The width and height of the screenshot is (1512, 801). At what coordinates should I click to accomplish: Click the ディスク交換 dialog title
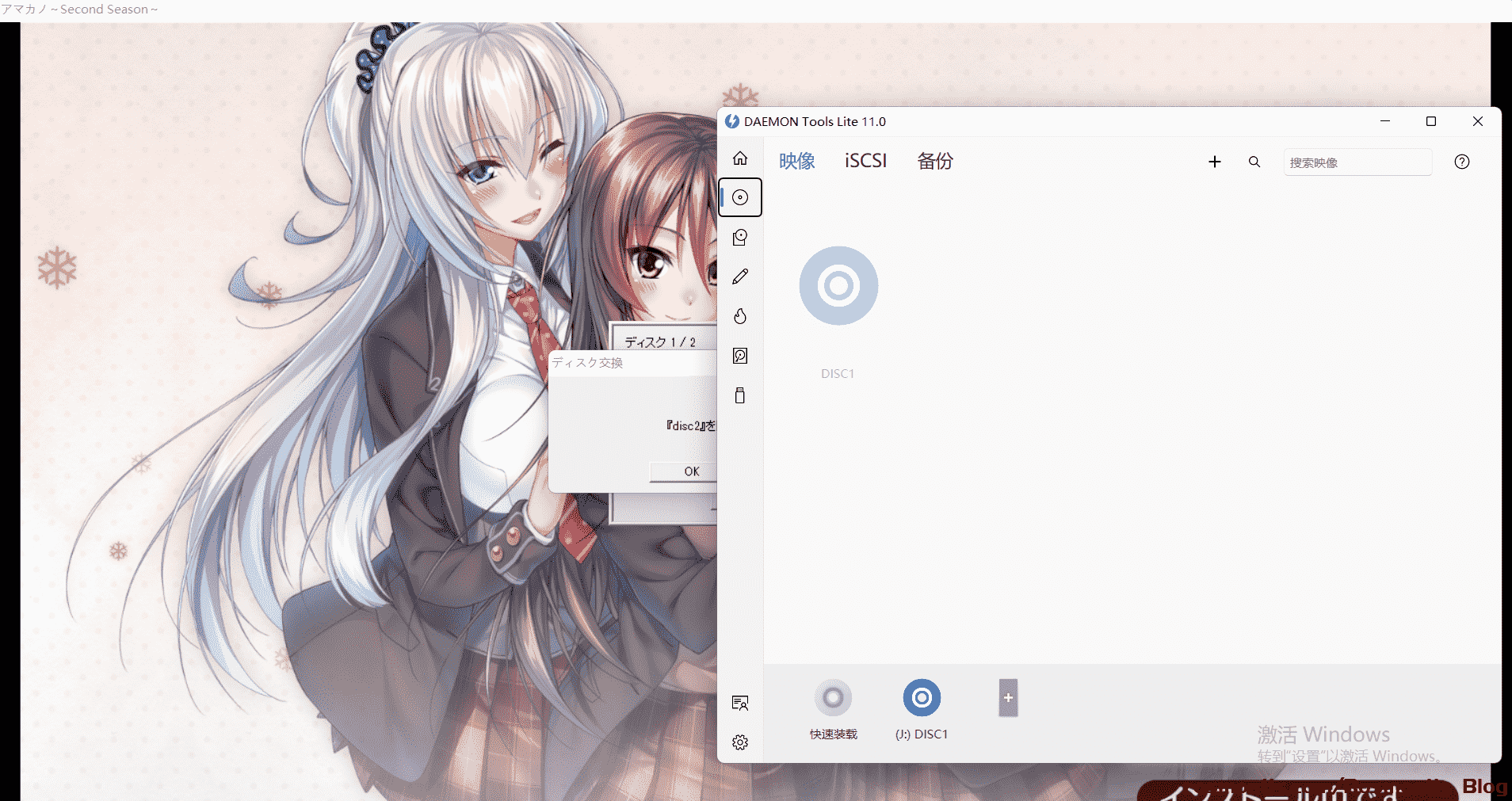(588, 363)
